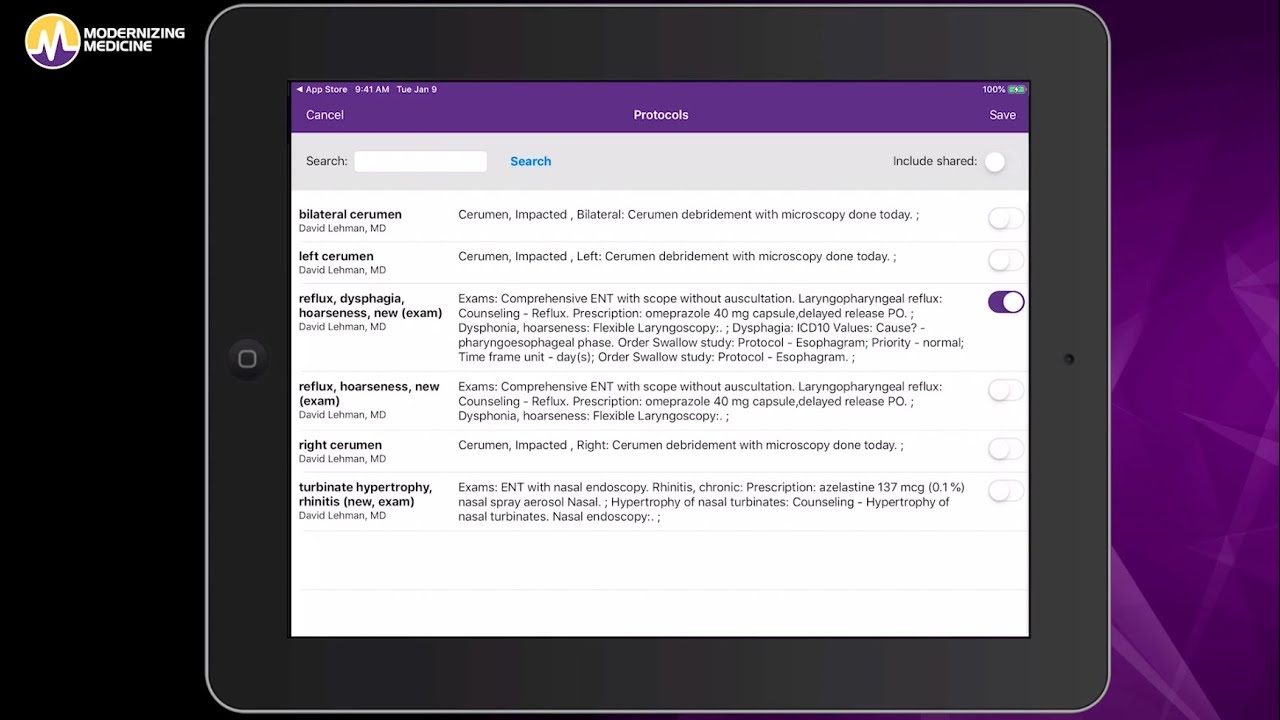Viewport: 1280px width, 720px height.
Task: Return to App Store via back arrow
Action: pos(322,89)
